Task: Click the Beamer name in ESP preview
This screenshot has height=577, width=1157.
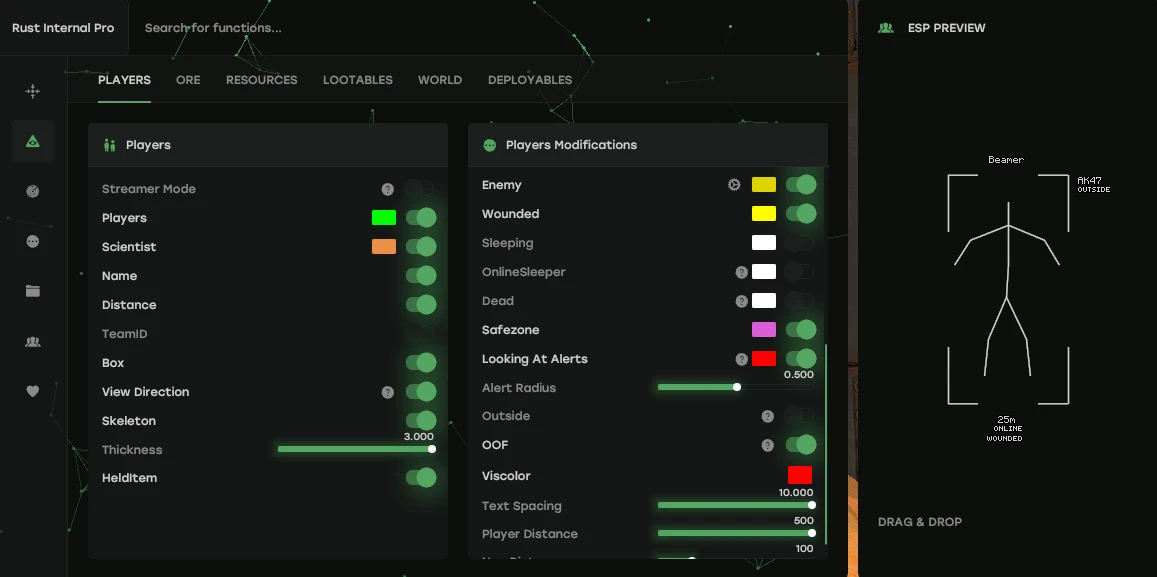Action: [x=1006, y=159]
